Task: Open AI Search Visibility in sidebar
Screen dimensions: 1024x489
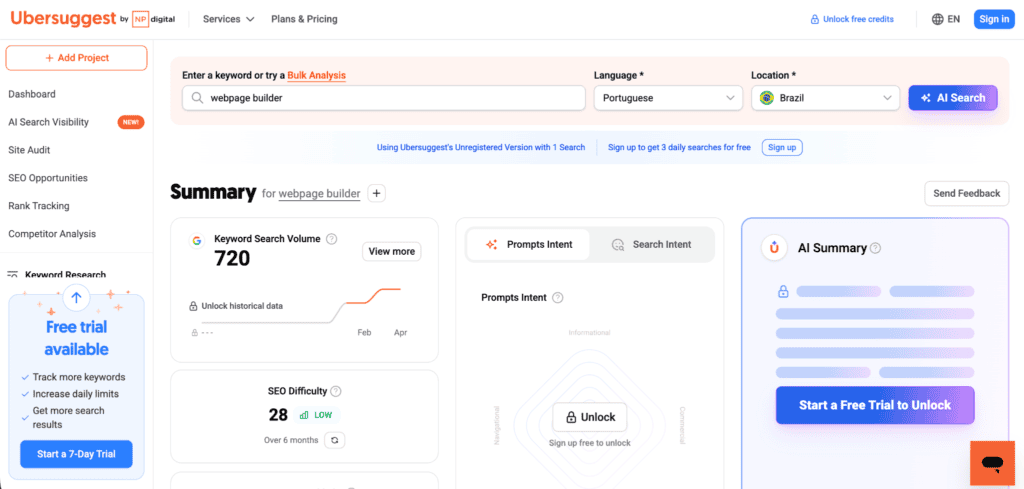Action: coord(48,122)
